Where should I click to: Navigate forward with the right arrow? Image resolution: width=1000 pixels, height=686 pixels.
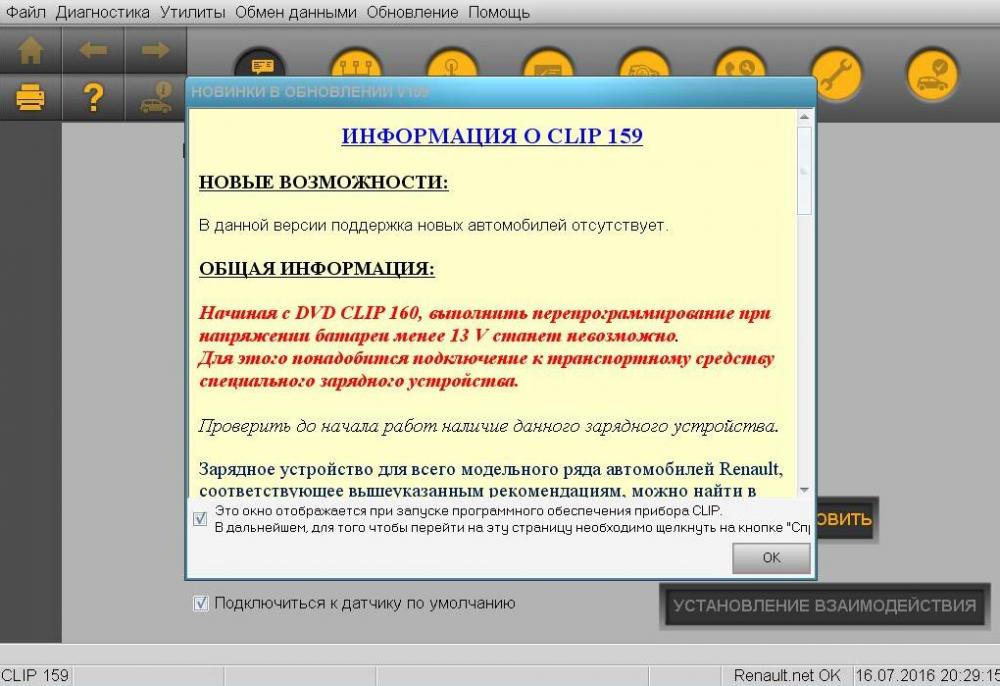[156, 50]
